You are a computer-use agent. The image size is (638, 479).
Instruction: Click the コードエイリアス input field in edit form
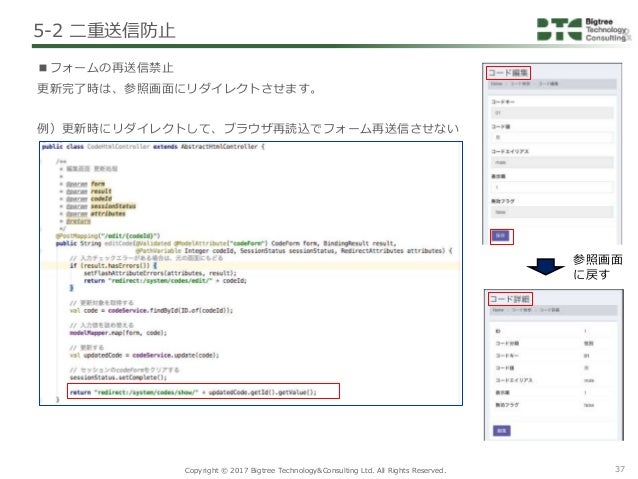pyautogui.click(x=552, y=162)
